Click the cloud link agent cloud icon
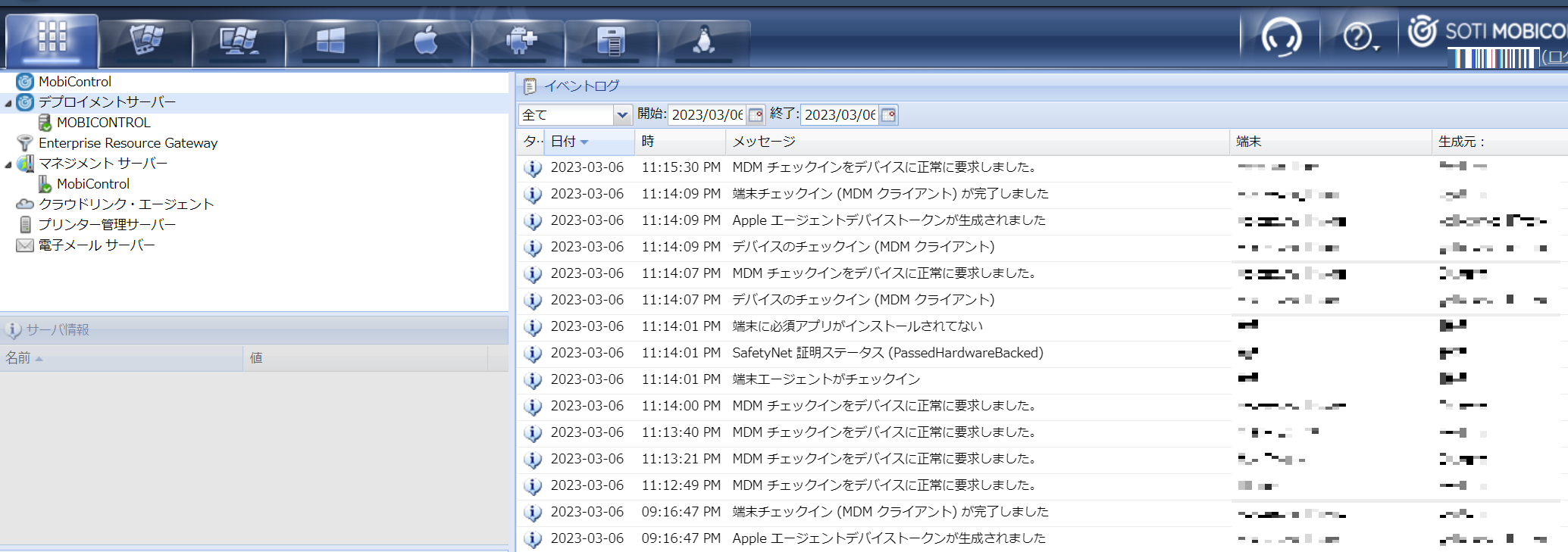 tap(25, 204)
